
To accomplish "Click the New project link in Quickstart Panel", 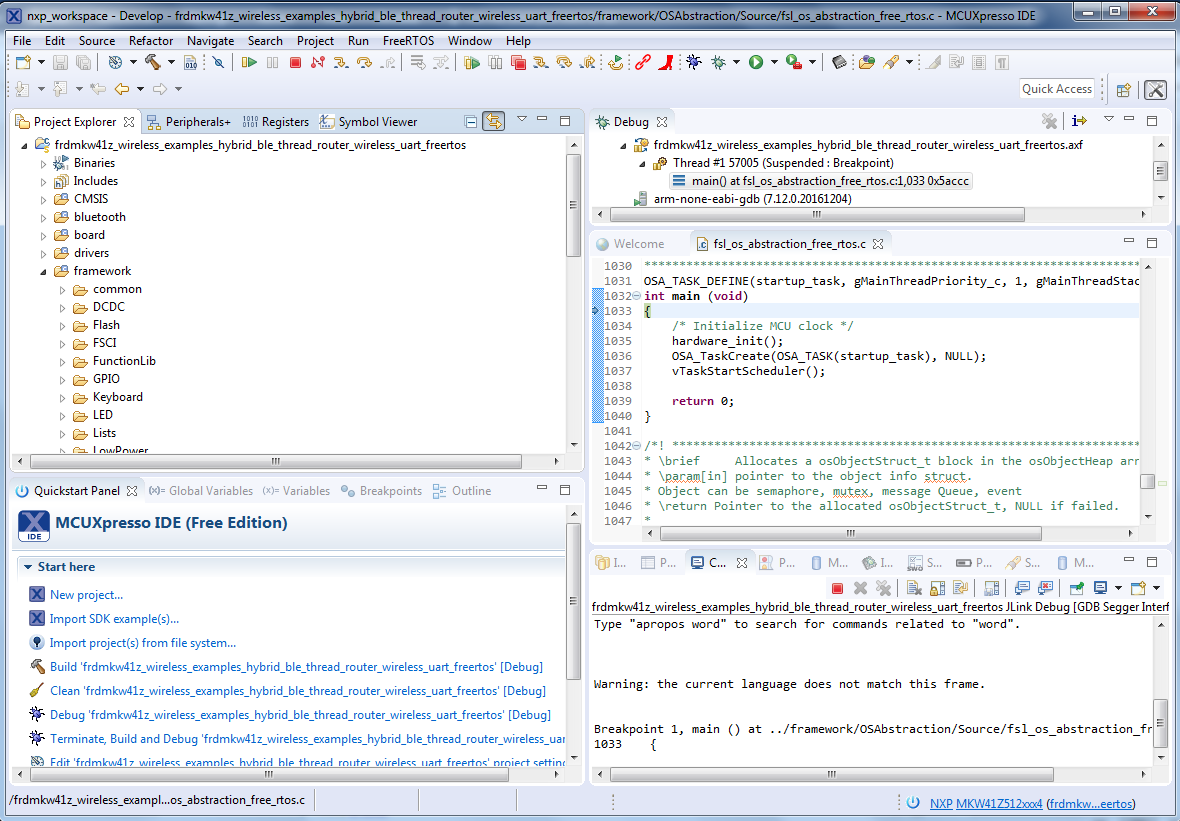I will (86, 595).
